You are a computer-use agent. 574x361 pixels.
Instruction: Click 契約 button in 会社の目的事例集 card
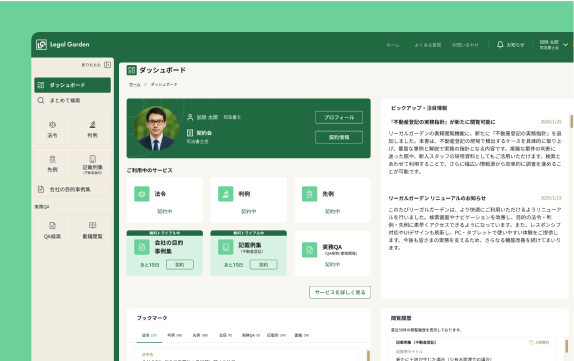180,265
